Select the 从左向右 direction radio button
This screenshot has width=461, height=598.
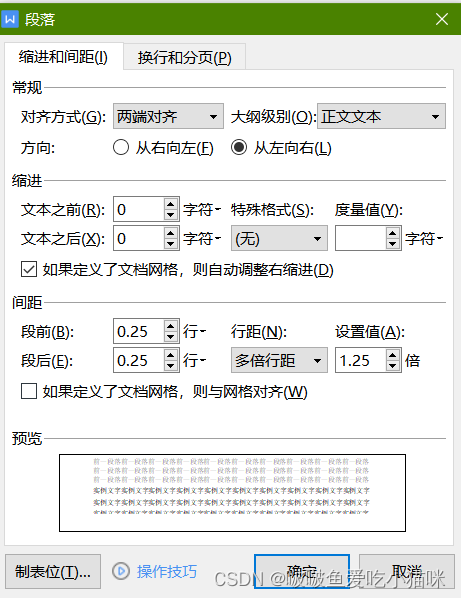pos(239,148)
